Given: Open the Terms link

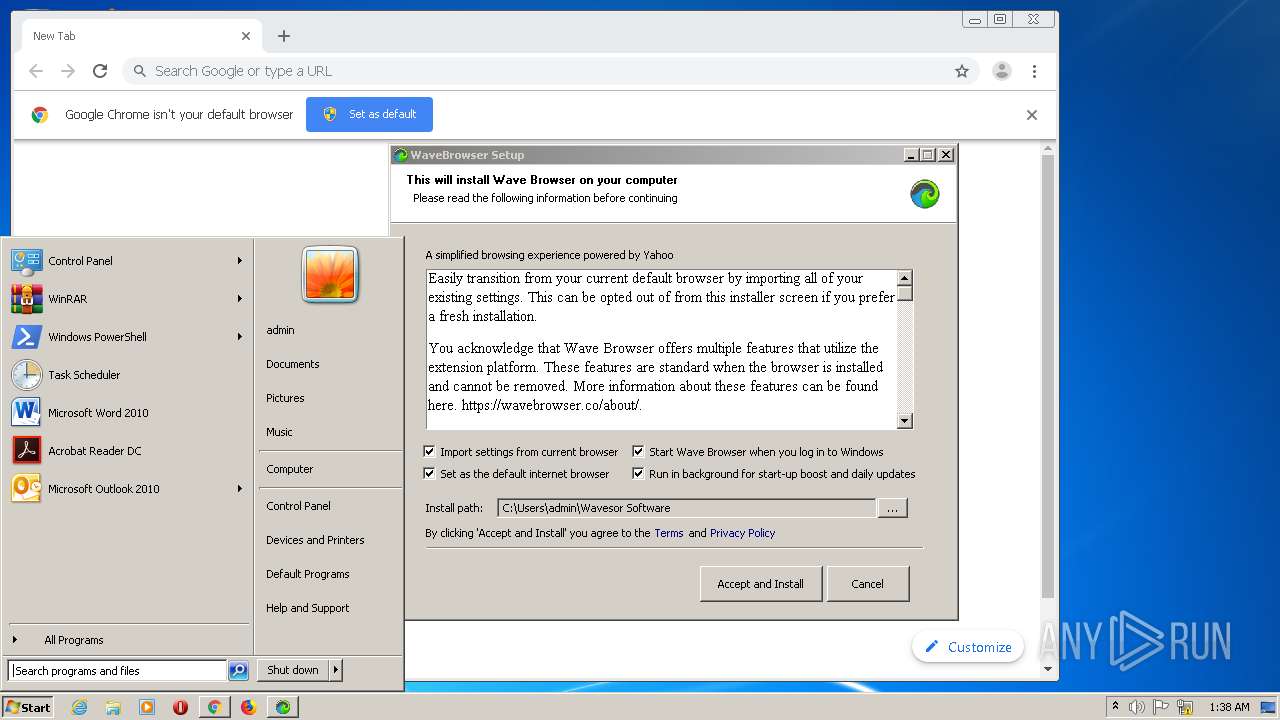Looking at the screenshot, I should (669, 533).
